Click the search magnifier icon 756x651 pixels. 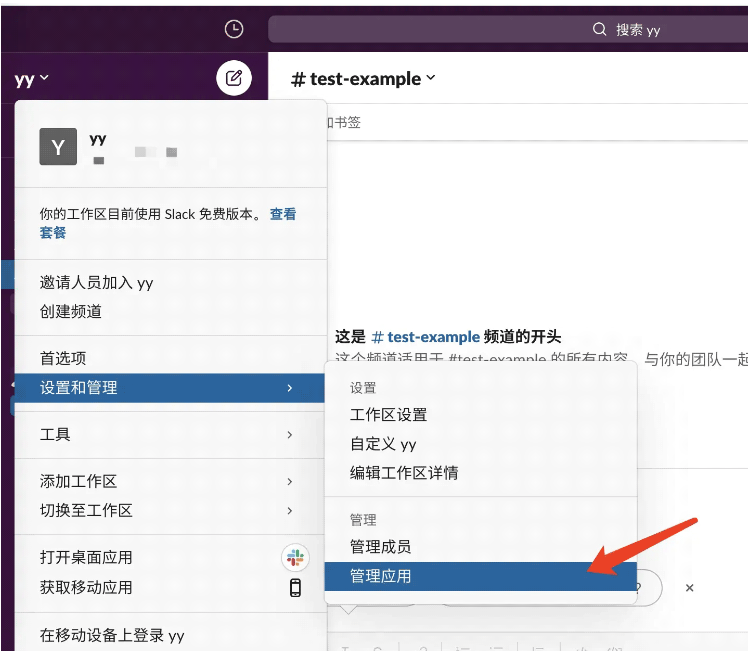(599, 29)
